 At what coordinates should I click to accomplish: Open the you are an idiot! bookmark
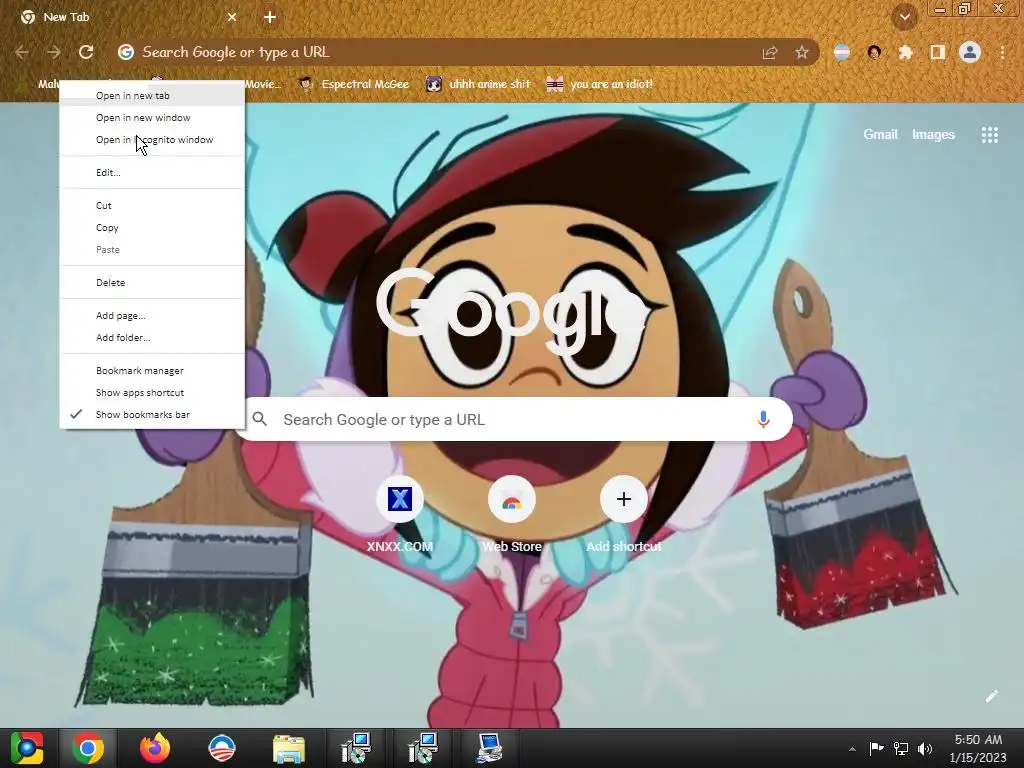pos(600,84)
